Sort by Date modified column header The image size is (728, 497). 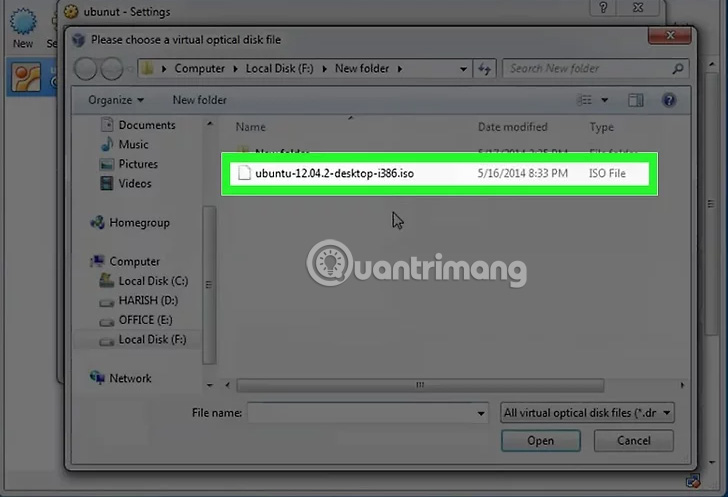(513, 127)
